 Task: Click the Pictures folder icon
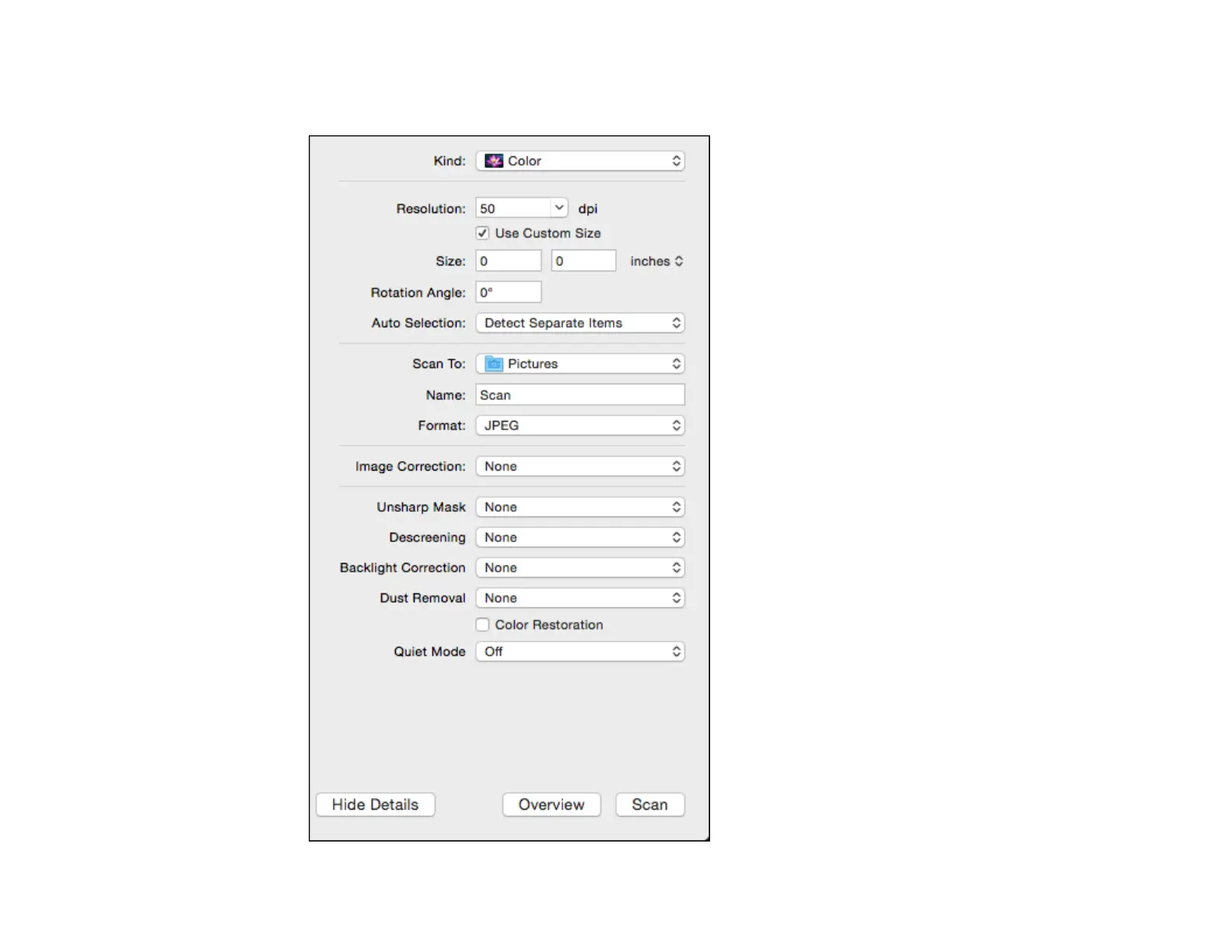click(494, 363)
